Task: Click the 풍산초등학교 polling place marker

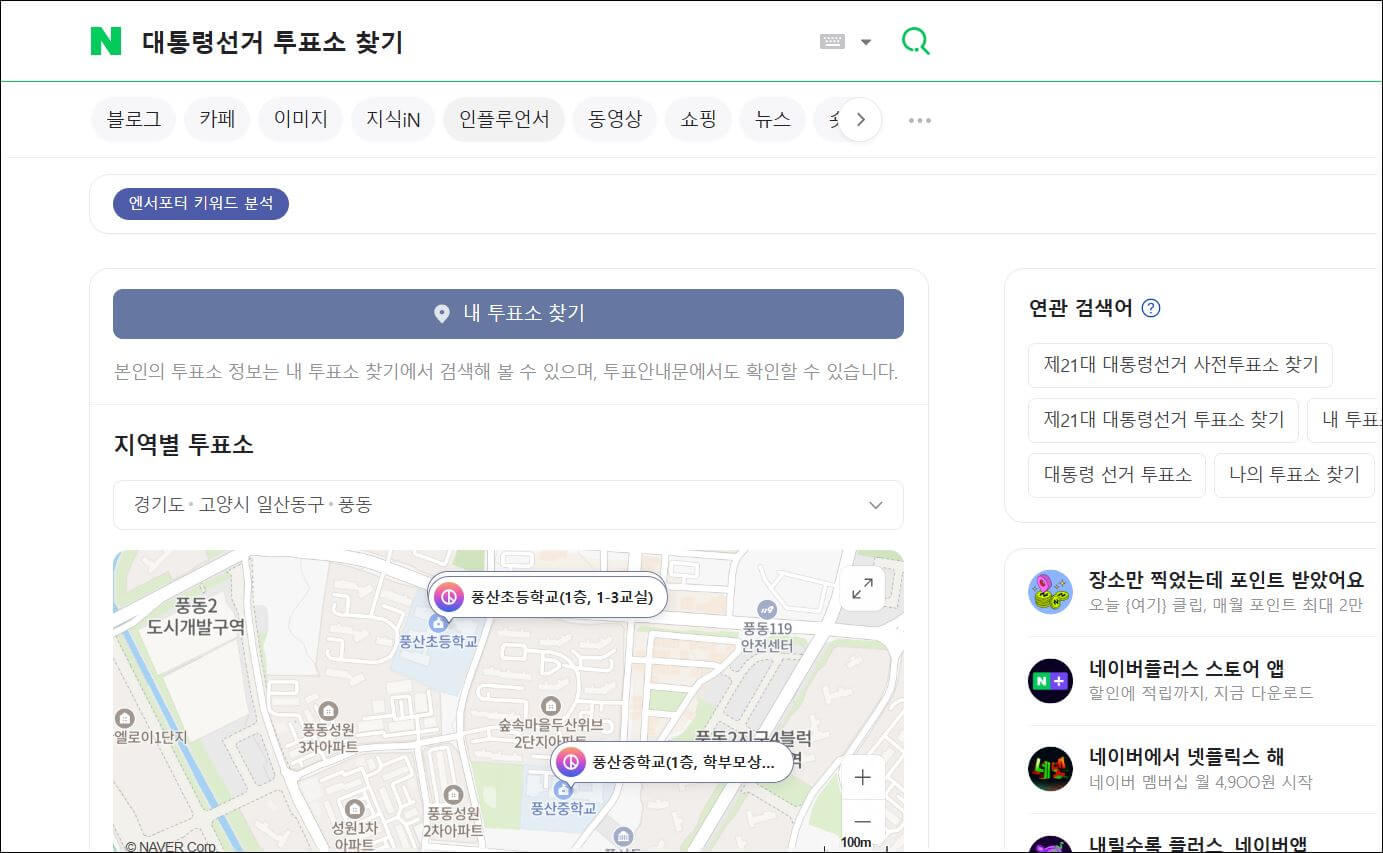Action: [x=548, y=597]
